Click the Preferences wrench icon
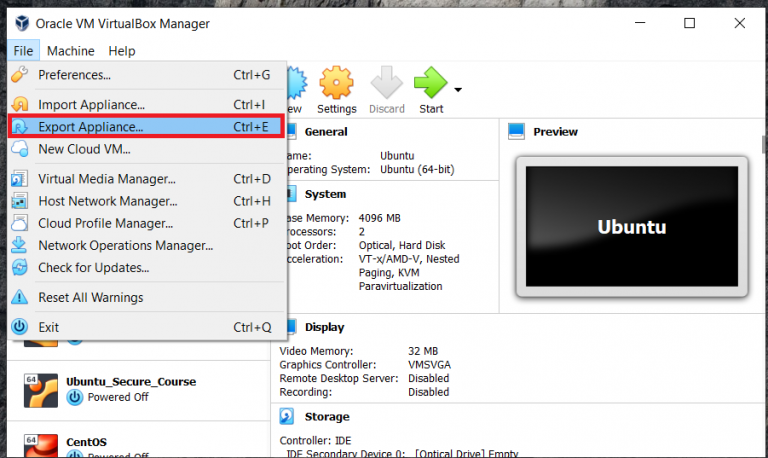Image resolution: width=768 pixels, height=458 pixels. [19, 75]
